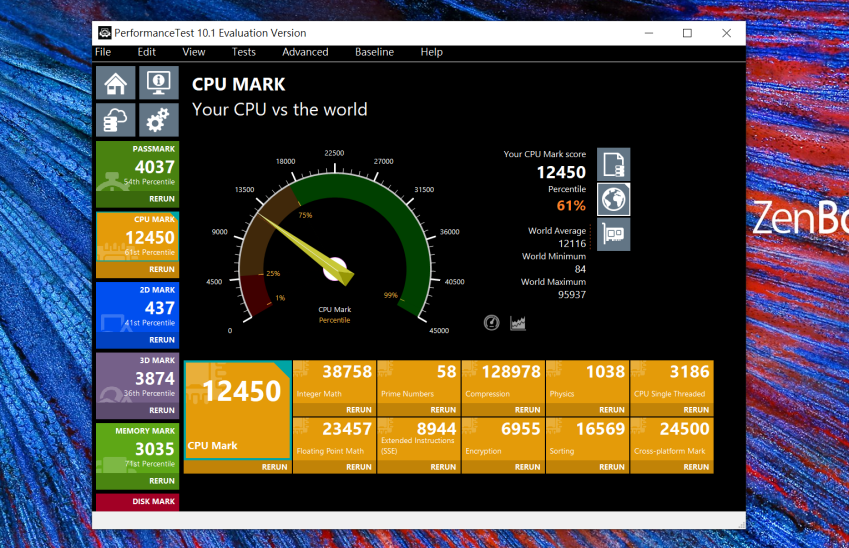Open the File menu
Image resolution: width=849 pixels, height=548 pixels.
pos(103,52)
